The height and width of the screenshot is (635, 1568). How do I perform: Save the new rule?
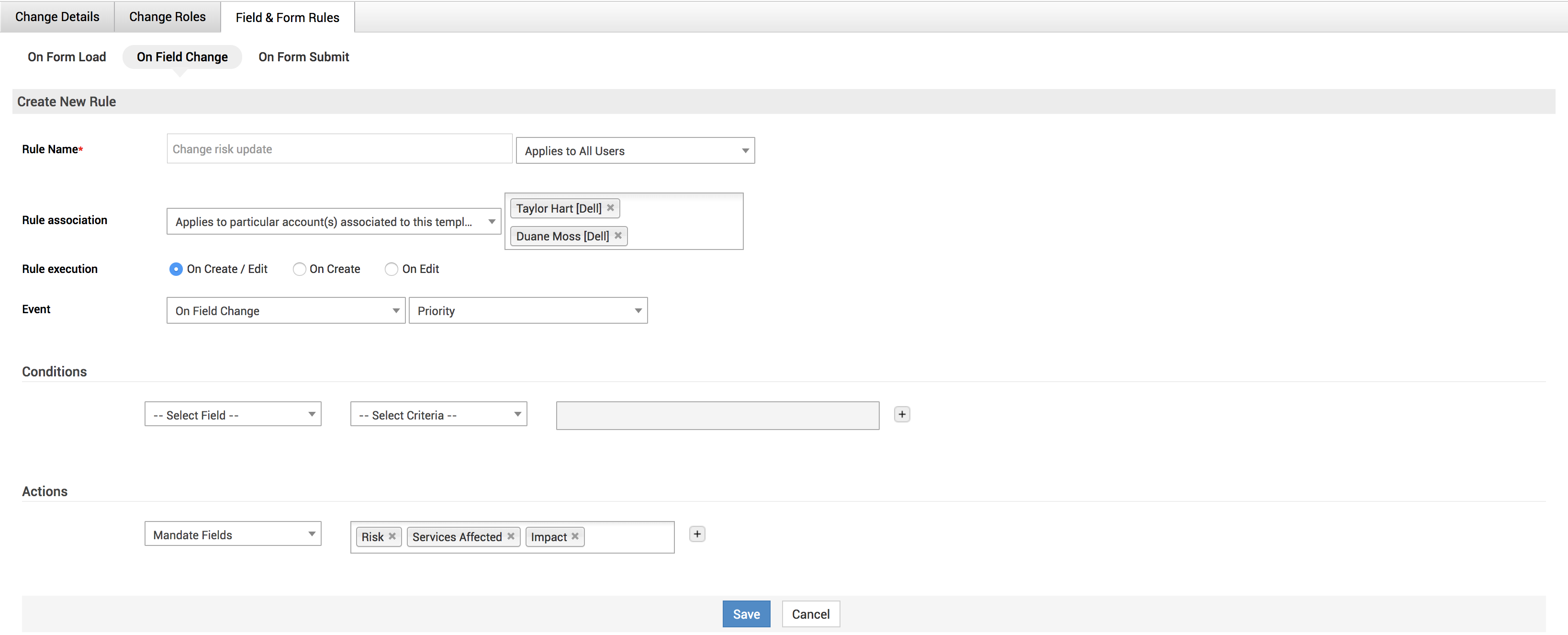[746, 614]
